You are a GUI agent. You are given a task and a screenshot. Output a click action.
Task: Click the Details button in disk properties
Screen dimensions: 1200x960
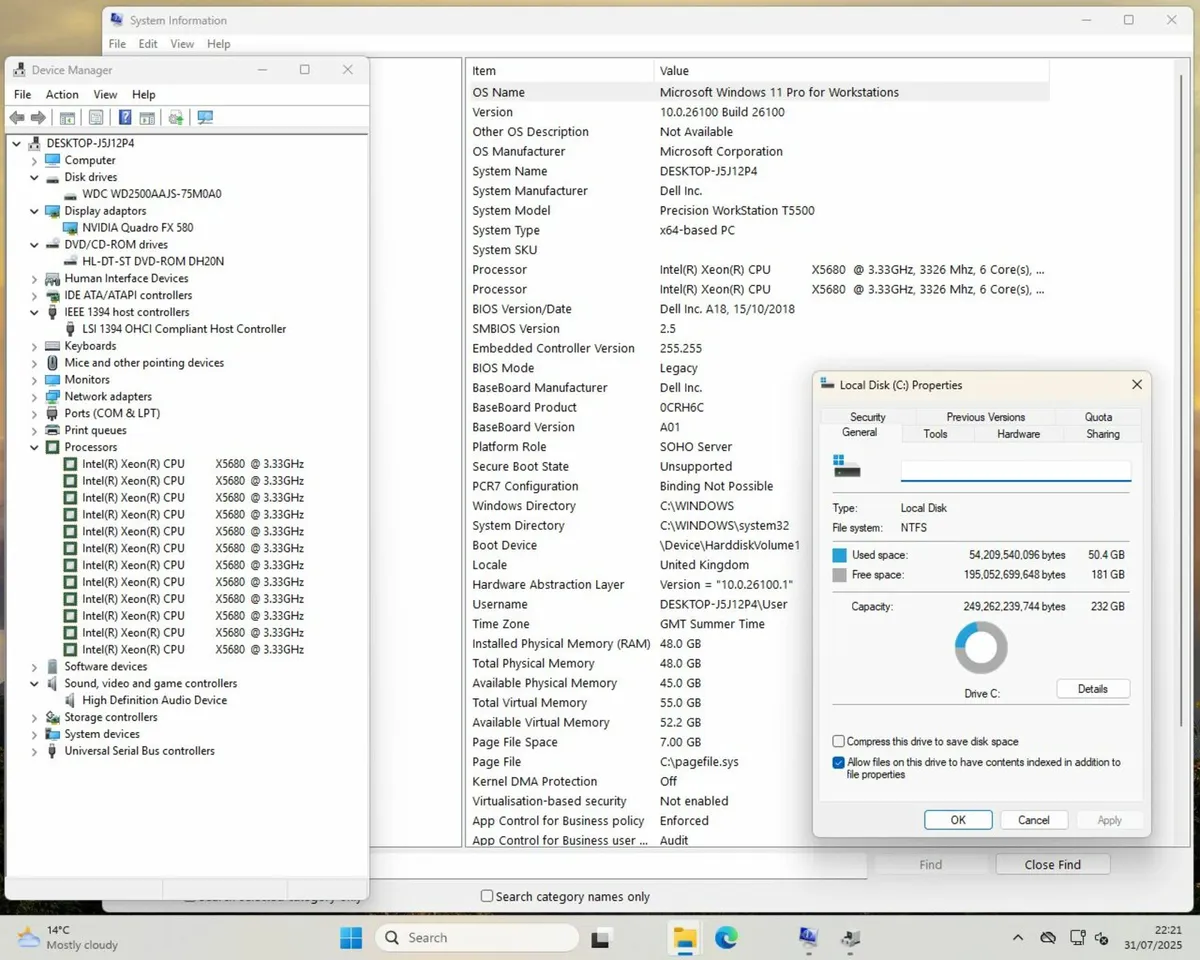point(1093,689)
